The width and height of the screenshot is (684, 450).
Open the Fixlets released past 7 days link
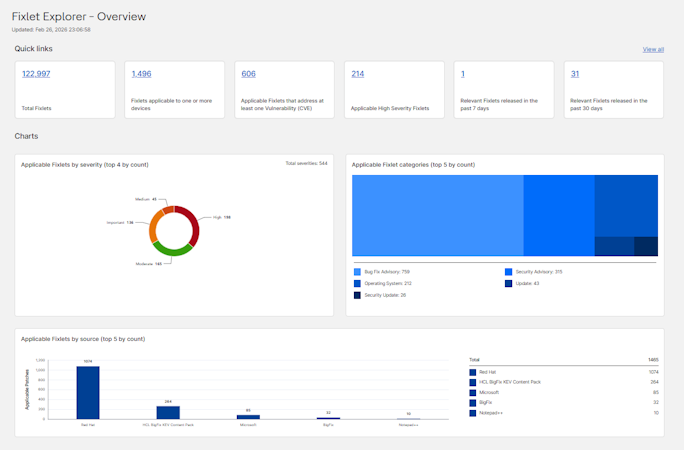463,74
